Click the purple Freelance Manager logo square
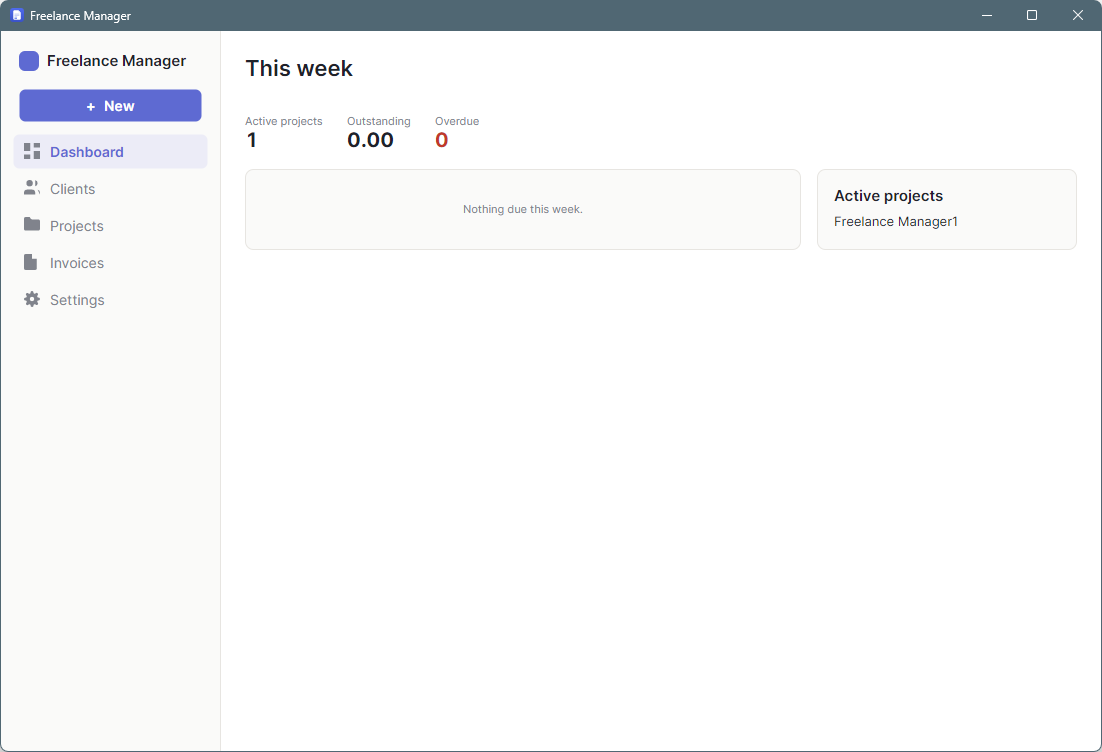 click(29, 61)
